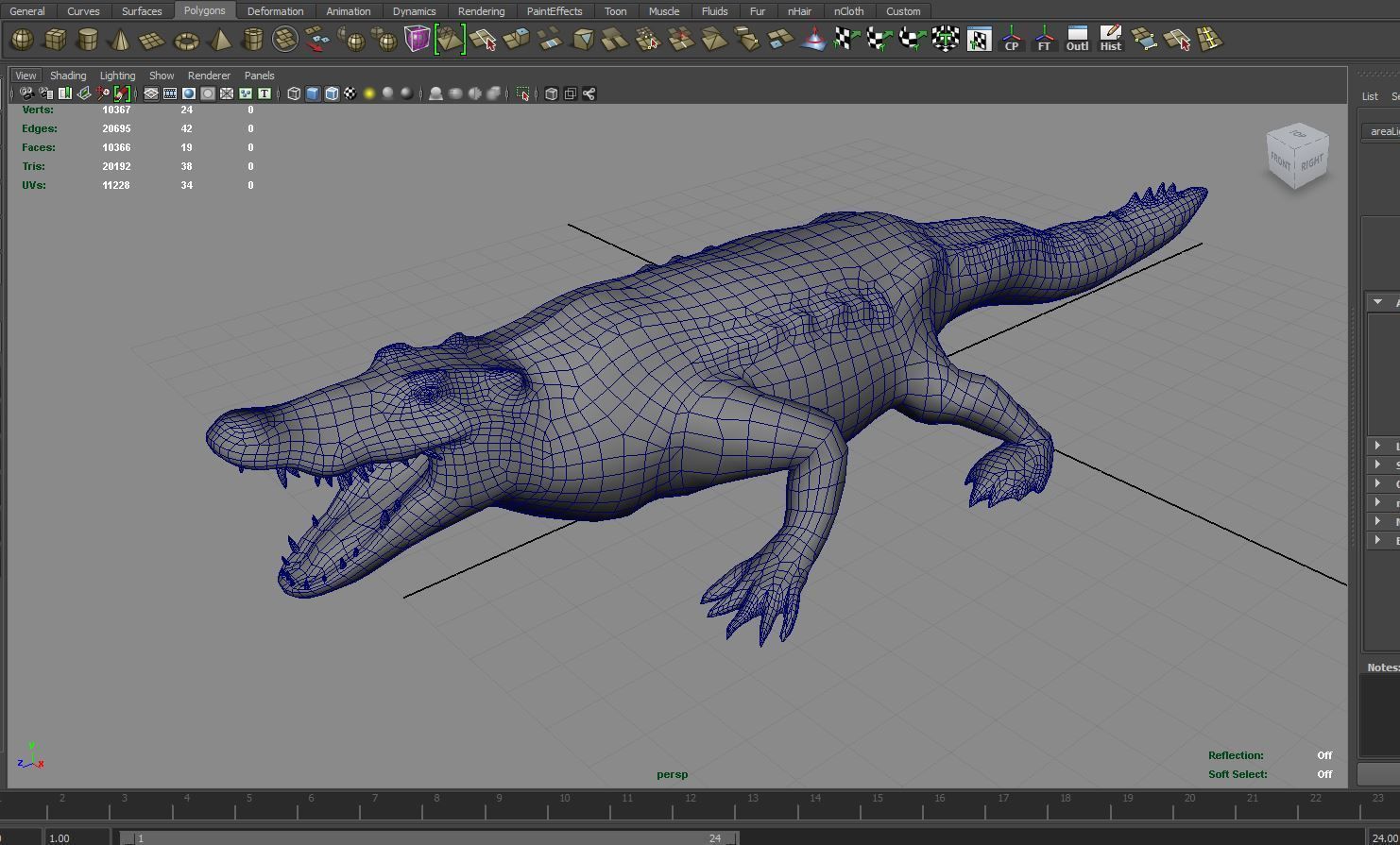Switch to the nCloth shelf tab
Screen dimensions: 1400x845
pos(848,11)
